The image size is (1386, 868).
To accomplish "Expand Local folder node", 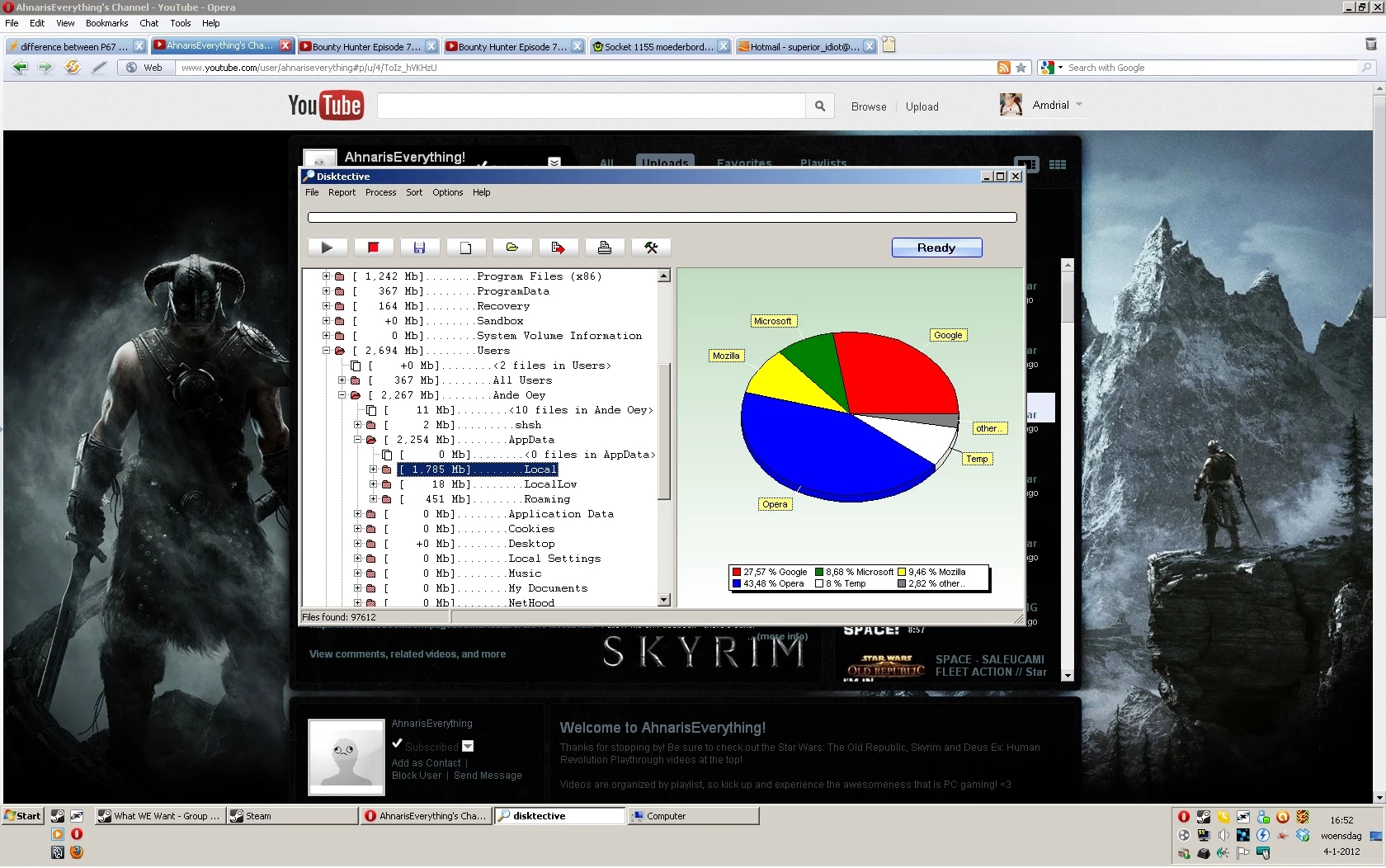I will point(373,469).
